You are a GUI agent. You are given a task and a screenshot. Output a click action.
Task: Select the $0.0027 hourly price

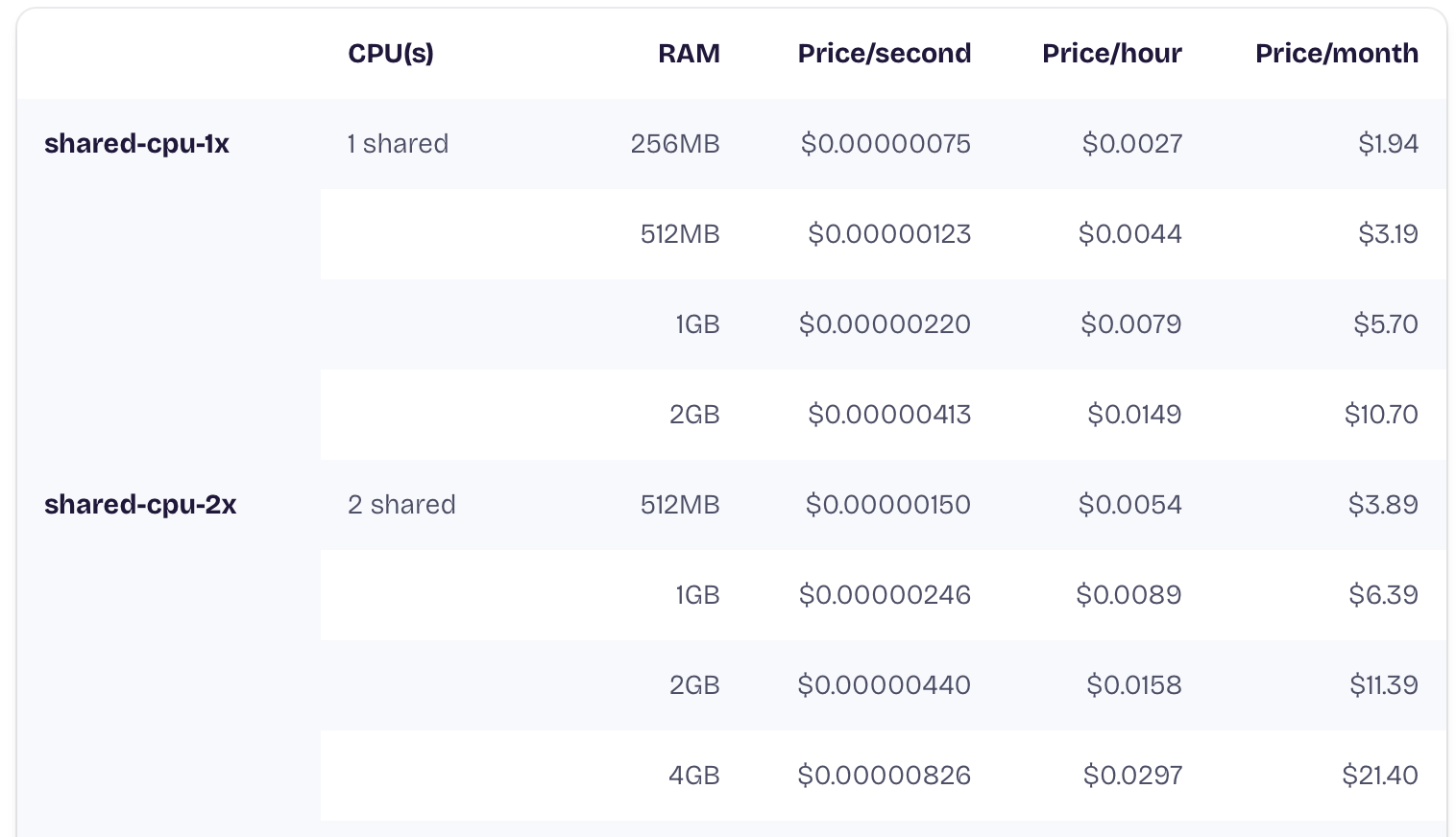click(1131, 144)
